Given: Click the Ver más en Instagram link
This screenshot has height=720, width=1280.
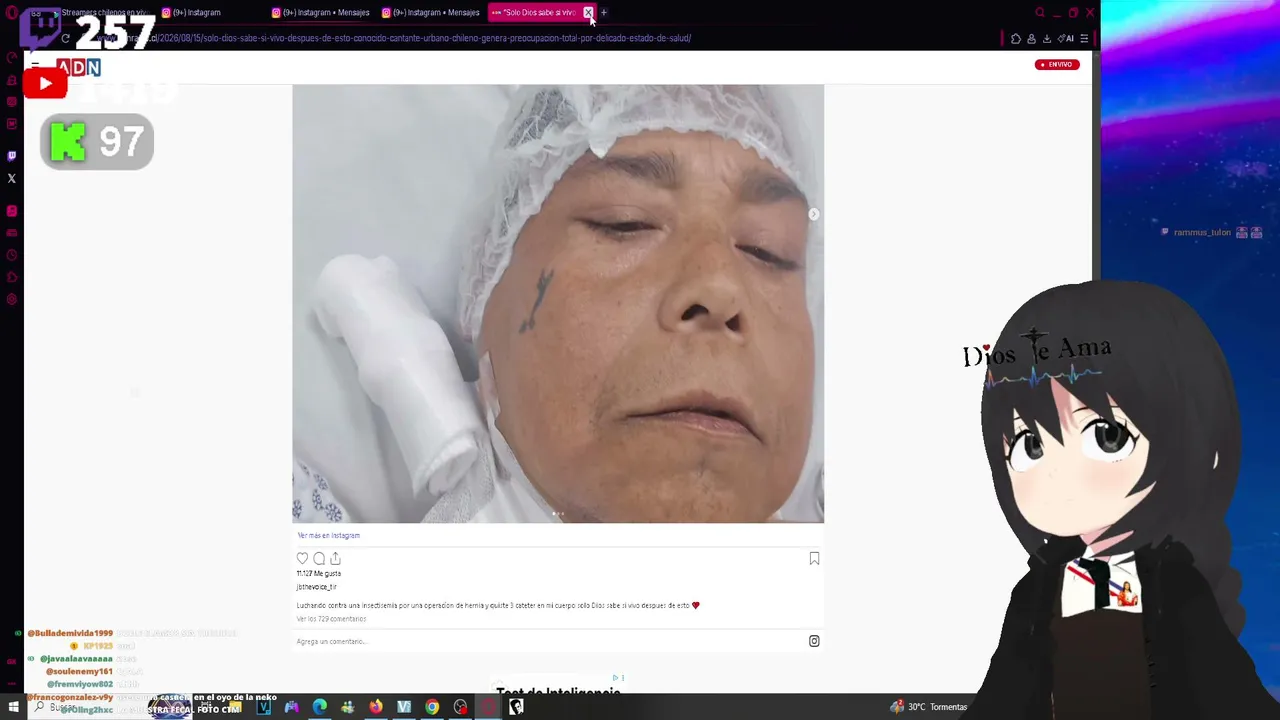Looking at the screenshot, I should tap(328, 535).
